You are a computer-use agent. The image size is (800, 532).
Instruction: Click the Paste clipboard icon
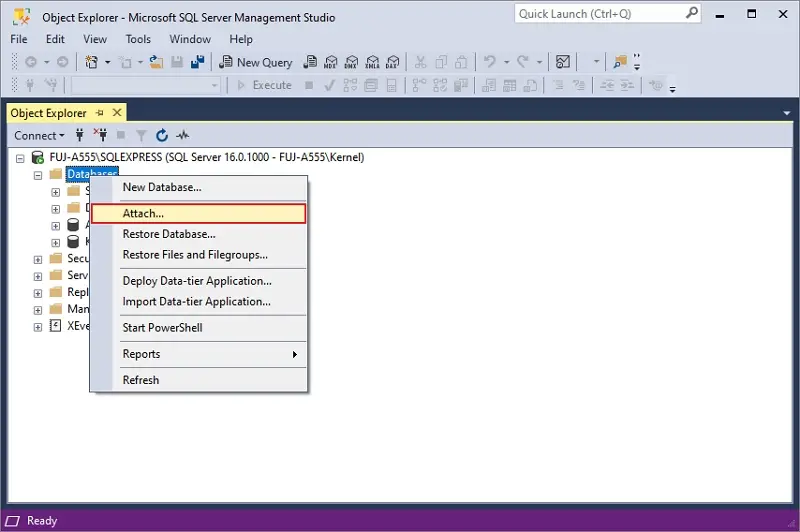pos(461,62)
